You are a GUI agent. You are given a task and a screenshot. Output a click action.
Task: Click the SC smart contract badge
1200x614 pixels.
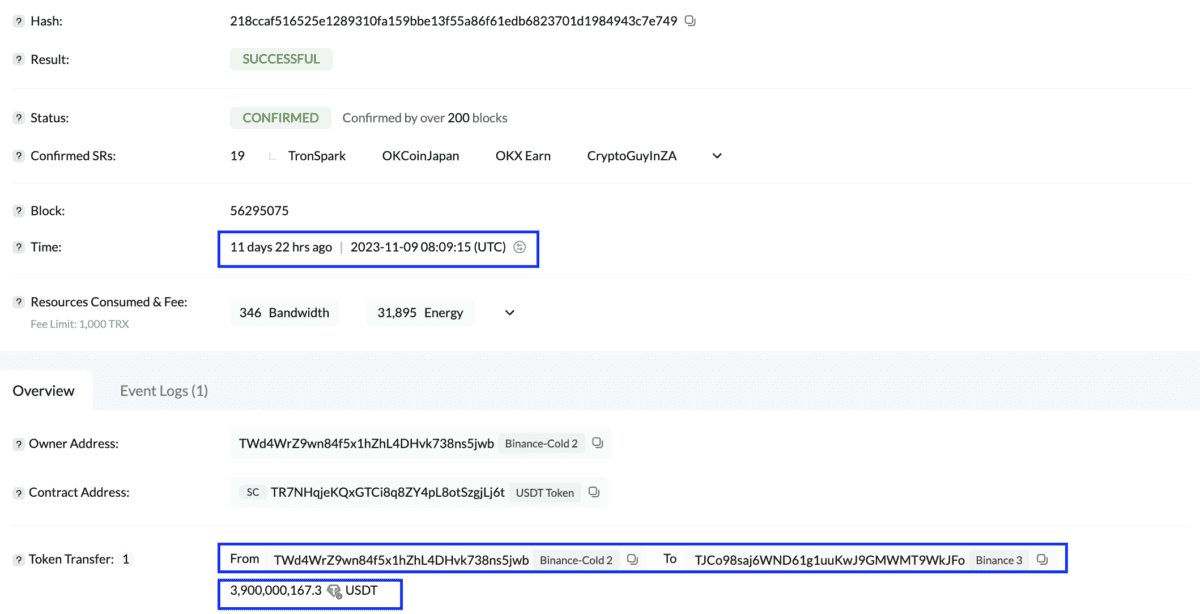tap(253, 492)
